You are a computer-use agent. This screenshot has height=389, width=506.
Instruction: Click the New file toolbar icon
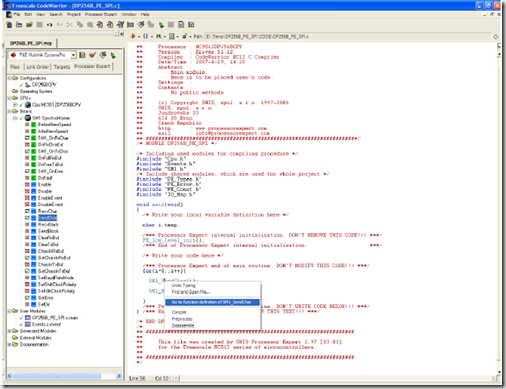9,25
